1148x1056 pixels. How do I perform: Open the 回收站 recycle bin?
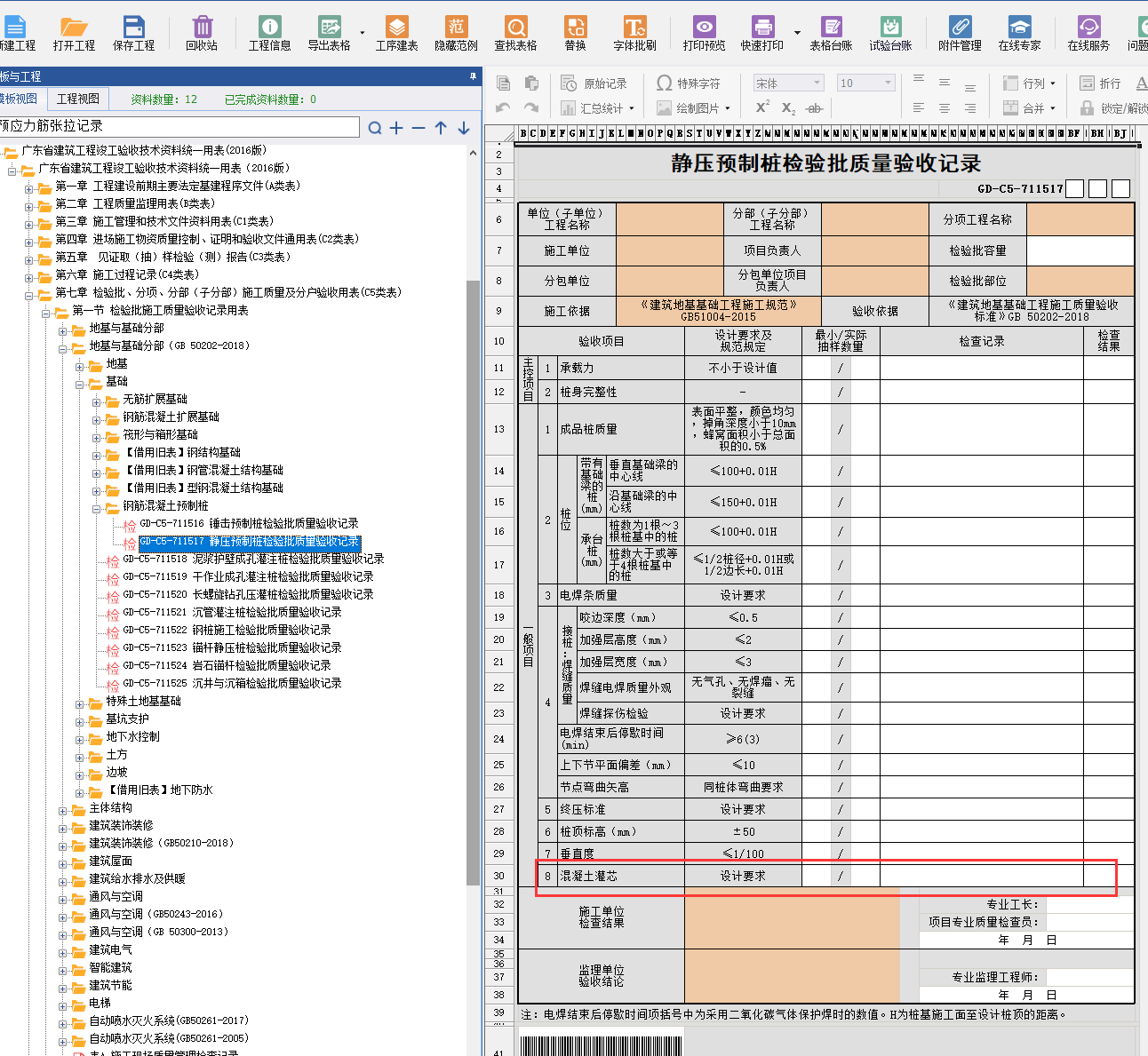tap(202, 34)
